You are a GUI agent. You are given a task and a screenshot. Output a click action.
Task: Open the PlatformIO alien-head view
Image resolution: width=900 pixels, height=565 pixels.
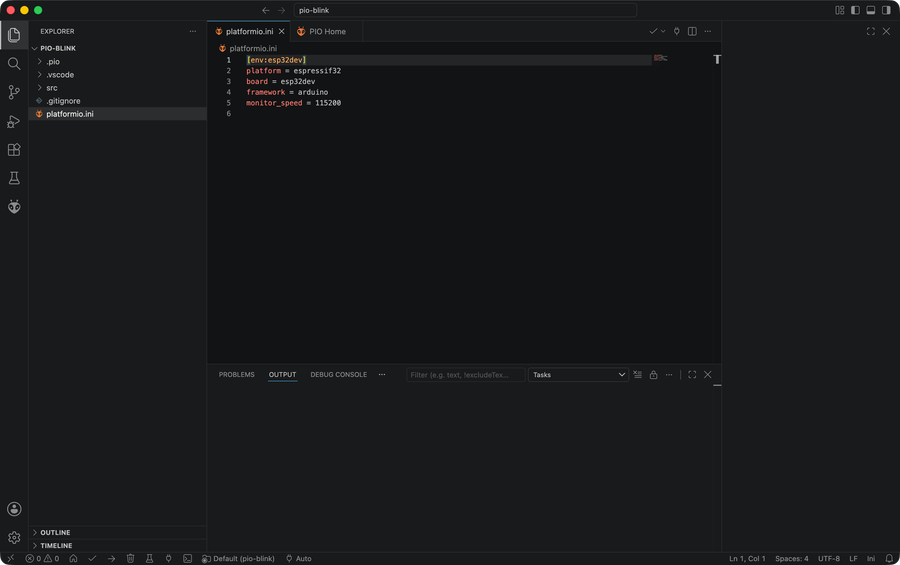point(14,207)
